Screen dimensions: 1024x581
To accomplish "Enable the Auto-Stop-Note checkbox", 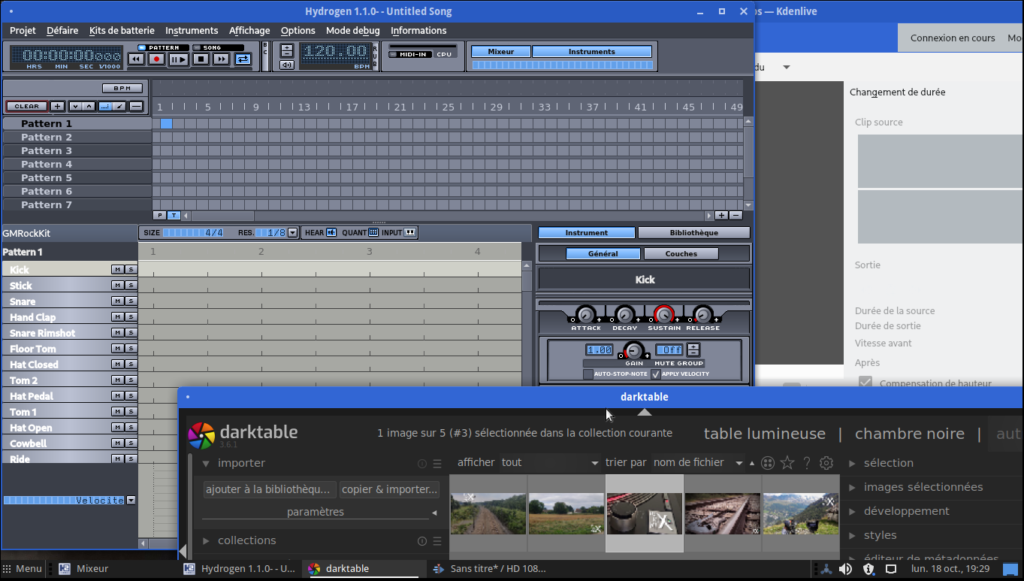I will point(588,374).
